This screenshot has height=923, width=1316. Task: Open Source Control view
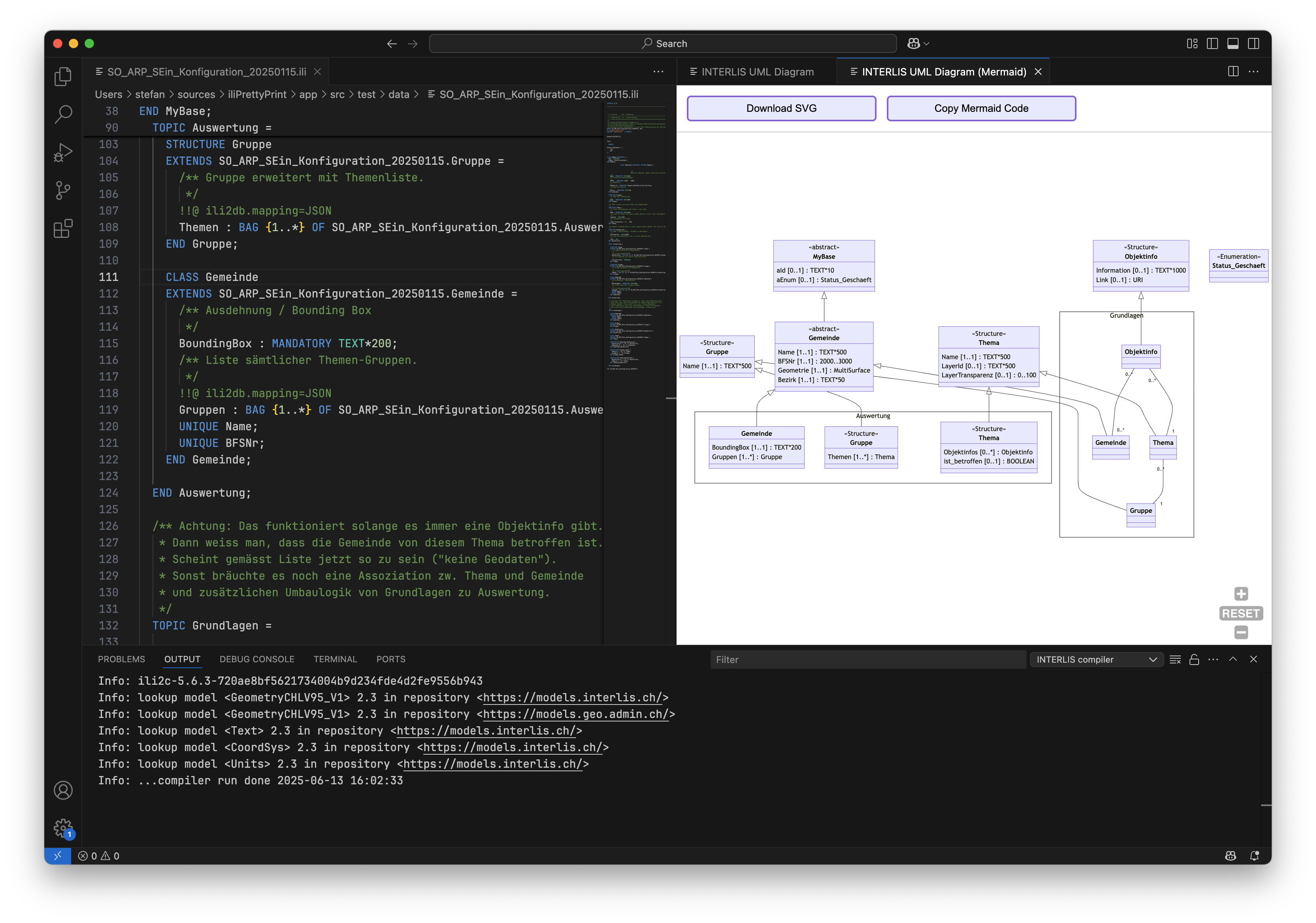pos(63,190)
